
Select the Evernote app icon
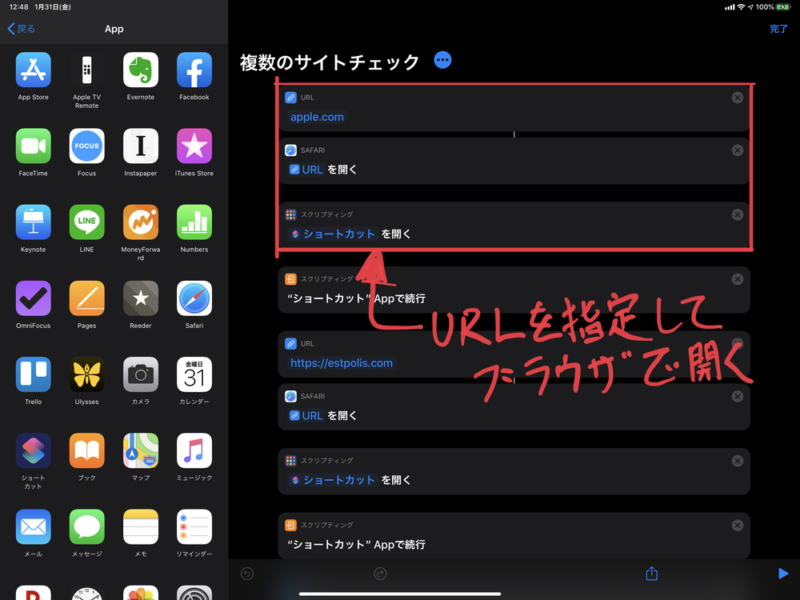pyautogui.click(x=140, y=70)
